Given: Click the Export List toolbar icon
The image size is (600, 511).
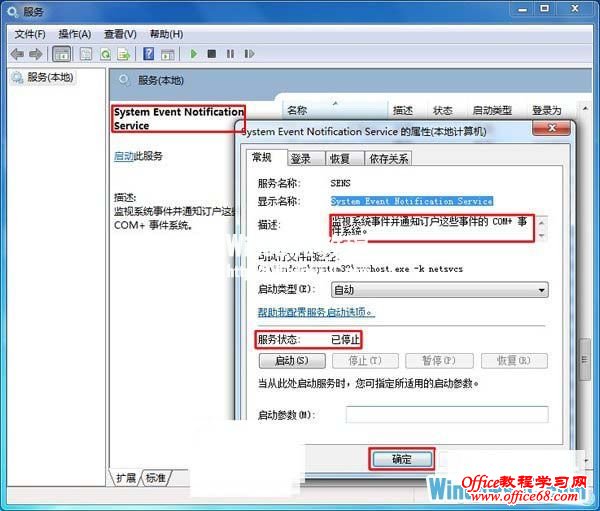Looking at the screenshot, I should 124,54.
